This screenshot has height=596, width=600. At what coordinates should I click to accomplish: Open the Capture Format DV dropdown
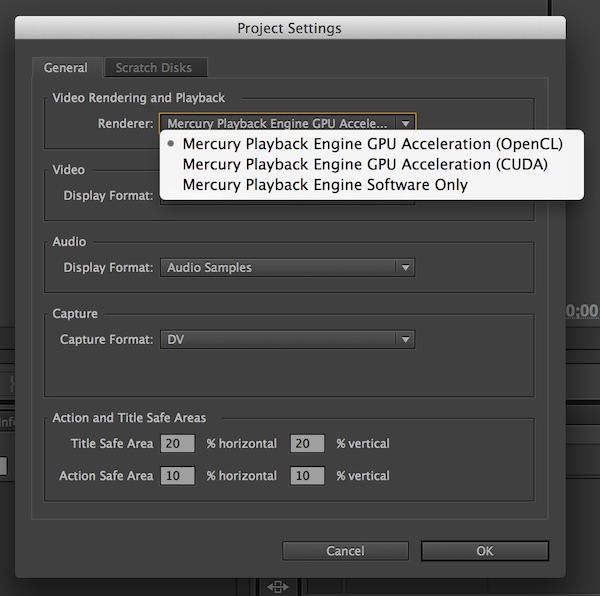(x=287, y=339)
